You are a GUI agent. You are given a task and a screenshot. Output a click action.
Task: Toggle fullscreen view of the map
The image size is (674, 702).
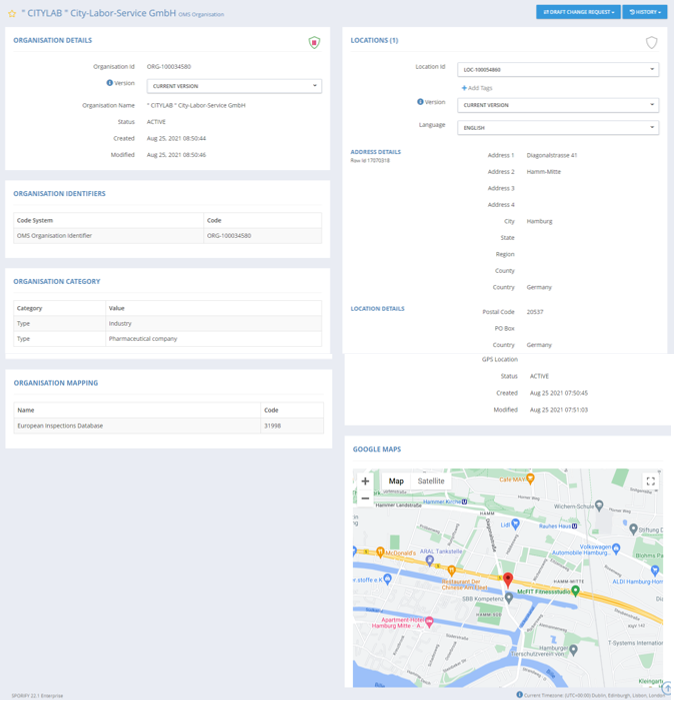tap(650, 481)
